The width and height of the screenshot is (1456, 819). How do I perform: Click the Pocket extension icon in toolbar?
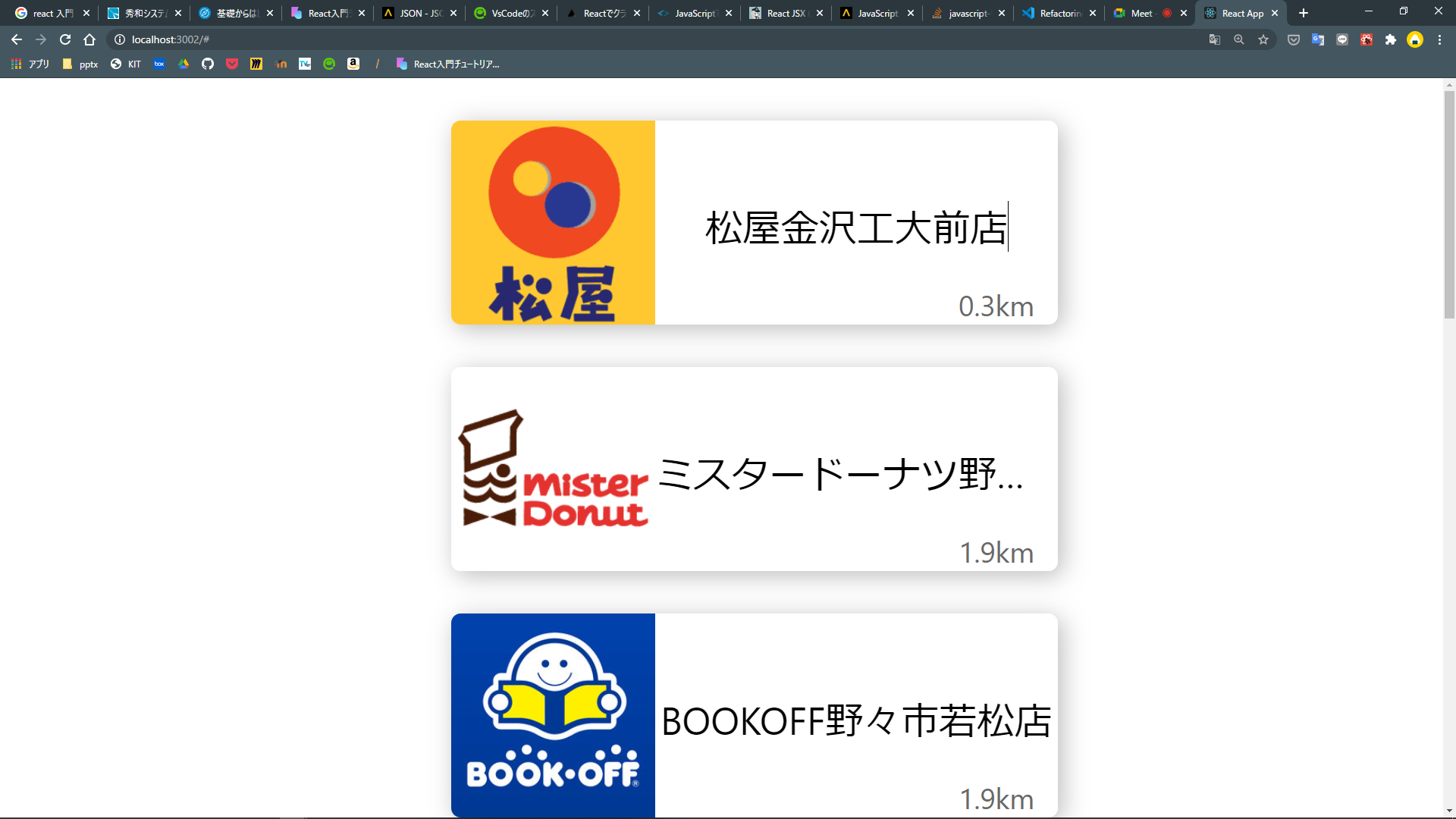1294,39
